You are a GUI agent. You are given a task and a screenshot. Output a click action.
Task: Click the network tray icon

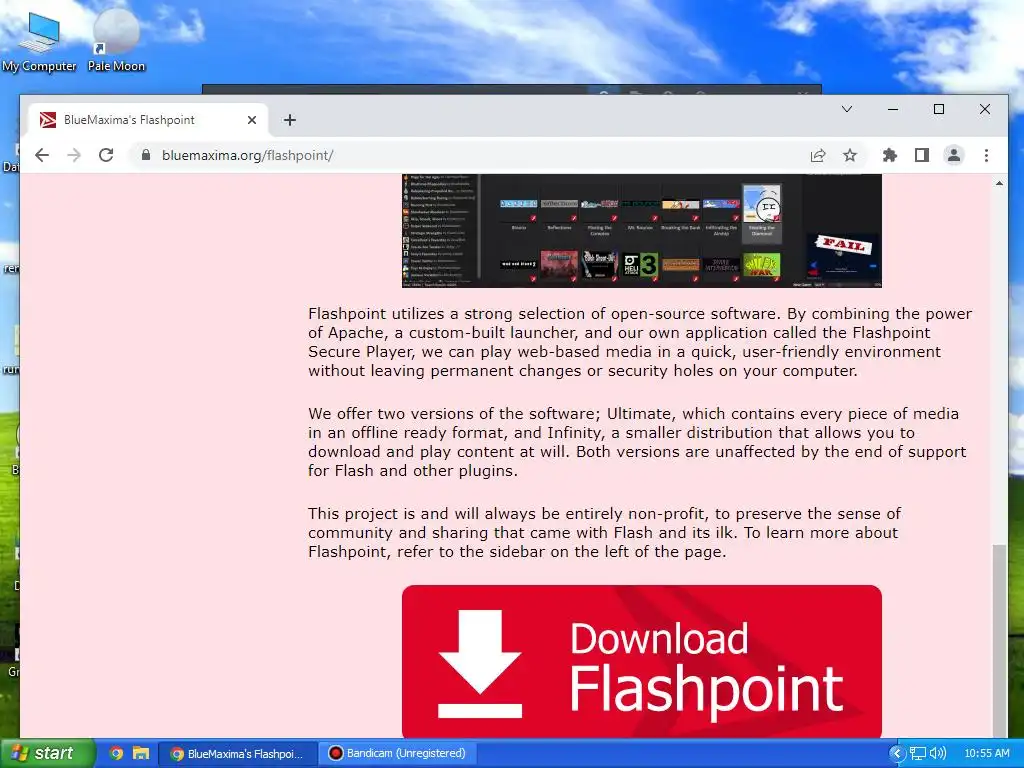click(918, 754)
